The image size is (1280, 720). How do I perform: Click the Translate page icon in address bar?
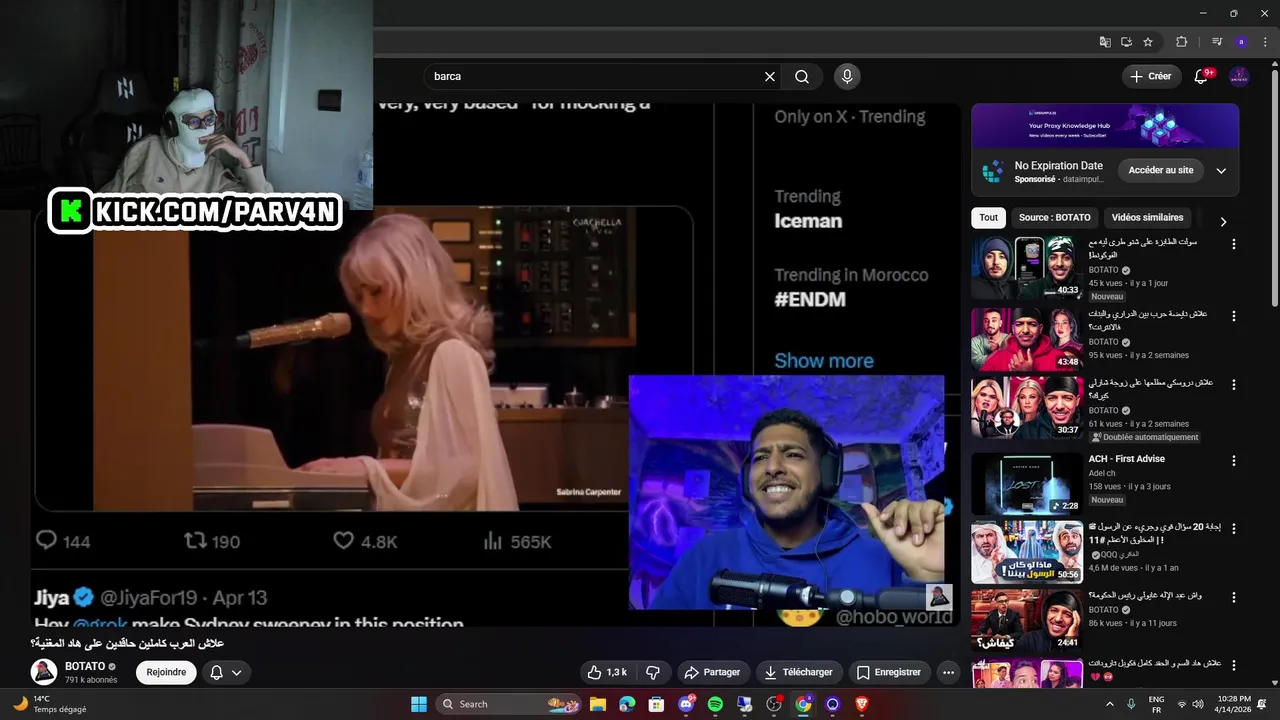pos(1105,42)
